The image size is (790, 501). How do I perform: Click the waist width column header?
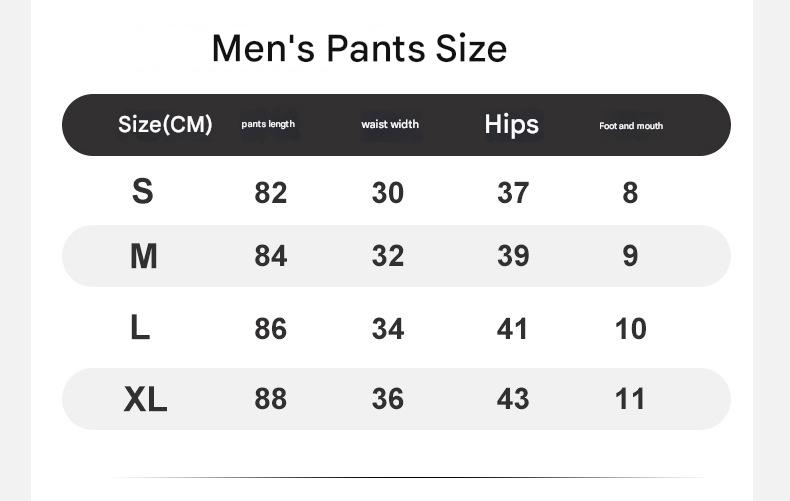point(390,124)
